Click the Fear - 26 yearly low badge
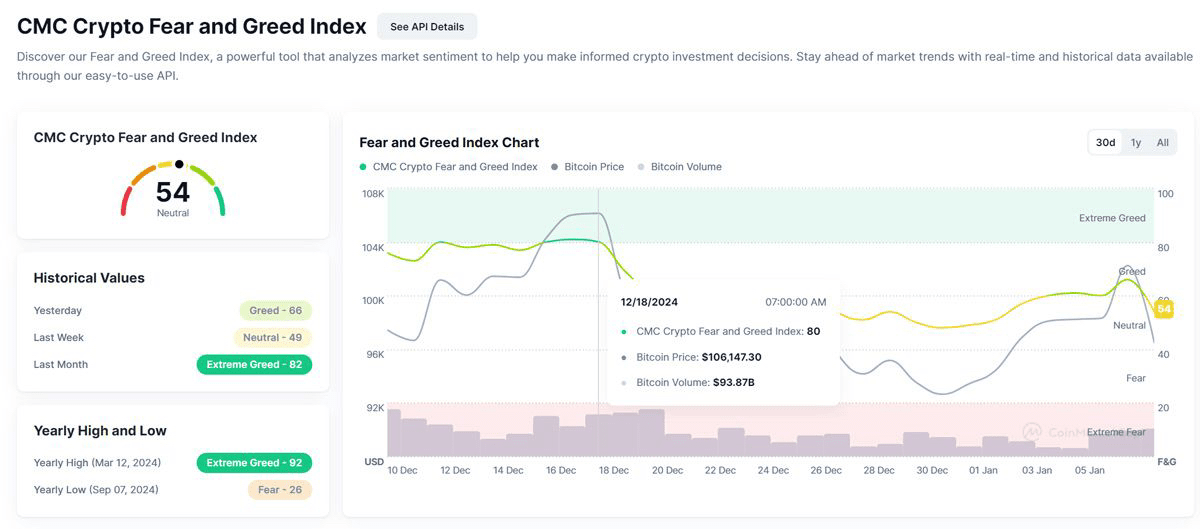The width and height of the screenshot is (1200, 529). click(279, 489)
